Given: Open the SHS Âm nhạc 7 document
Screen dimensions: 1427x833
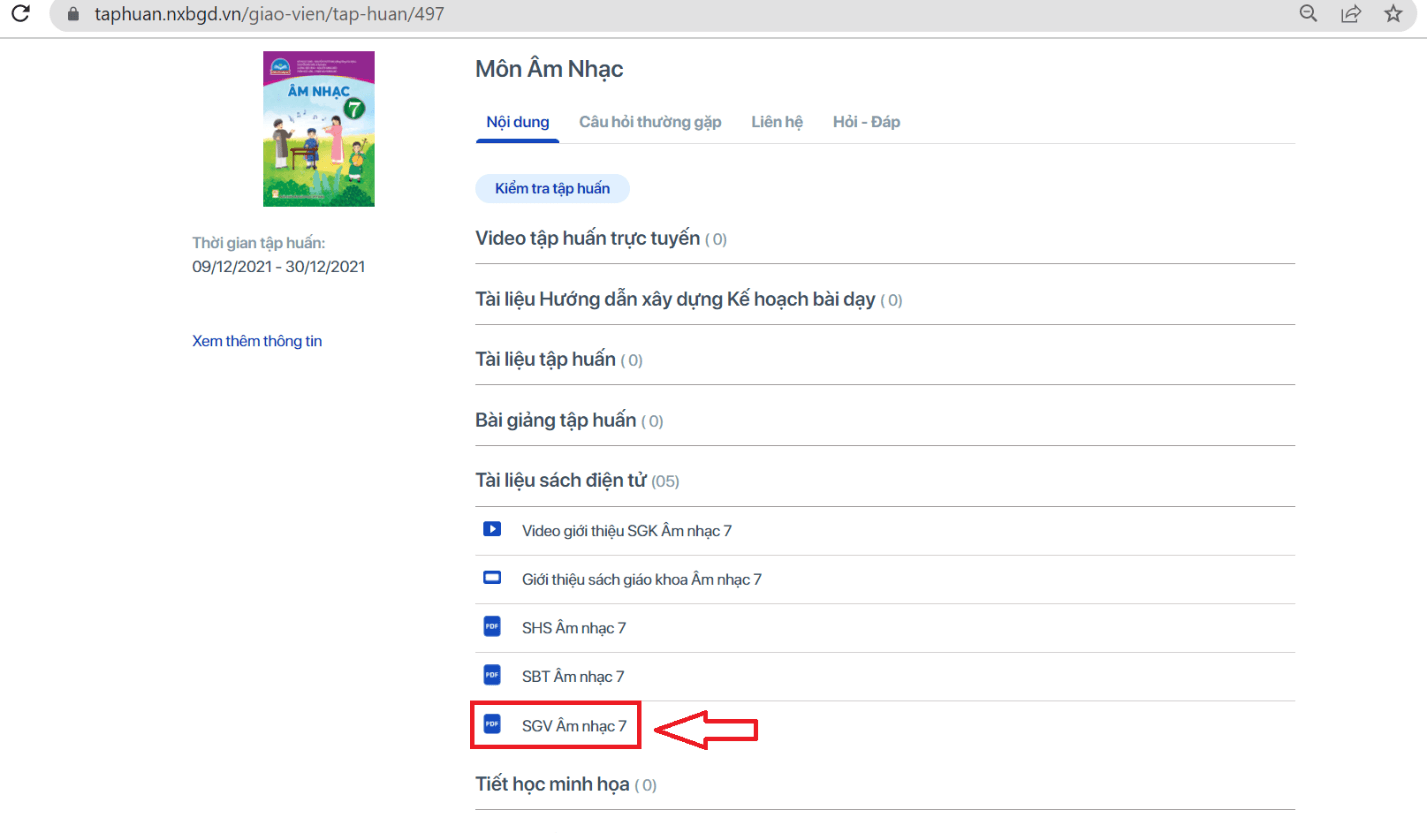Looking at the screenshot, I should click(574, 628).
